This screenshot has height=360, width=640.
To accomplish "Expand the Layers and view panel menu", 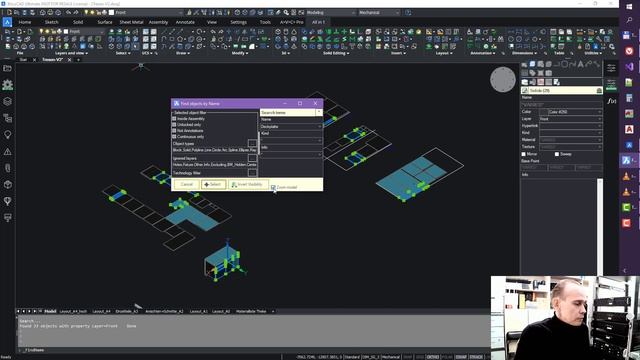I will [71, 53].
